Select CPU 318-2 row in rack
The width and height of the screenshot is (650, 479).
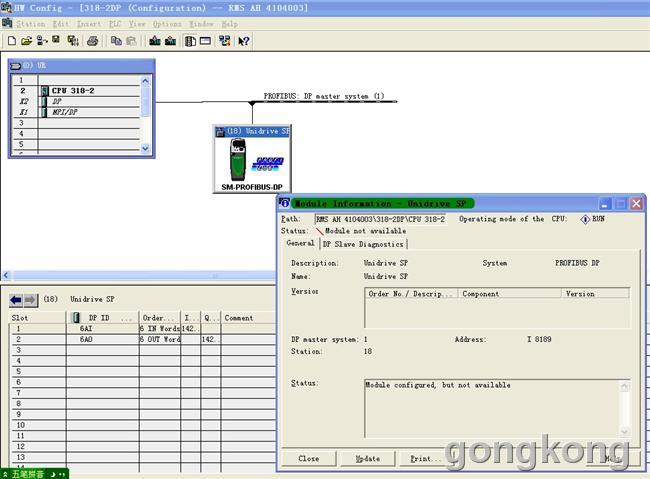point(76,91)
